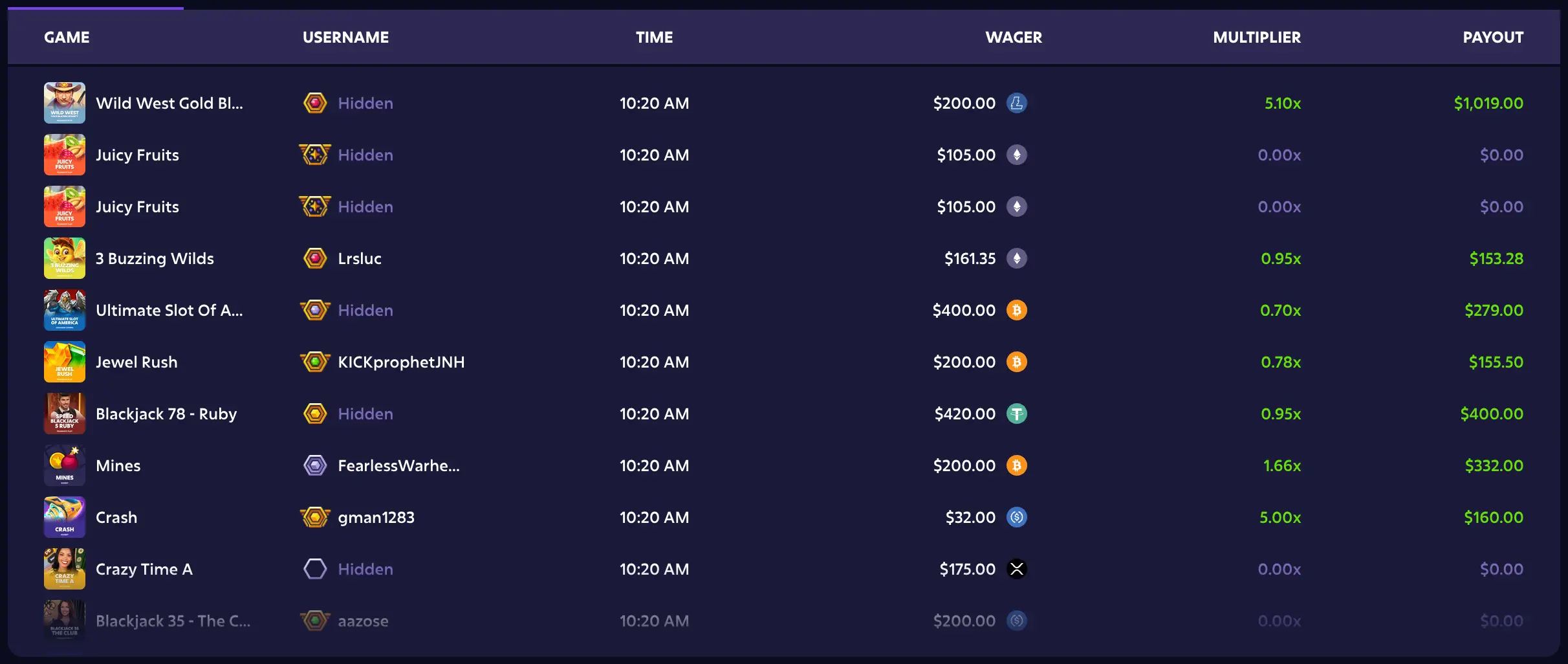This screenshot has width=1568, height=664.
Task: Click the 3 Buzzing Wilds game icon
Action: click(x=65, y=258)
